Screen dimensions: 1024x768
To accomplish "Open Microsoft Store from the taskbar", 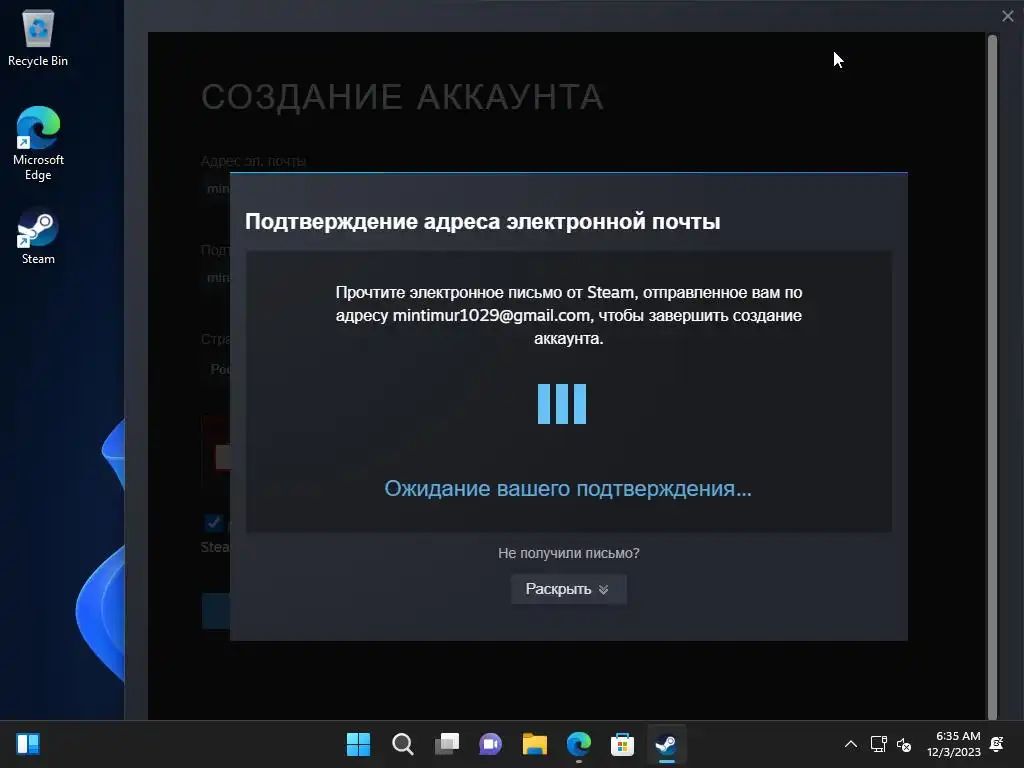I will (x=622, y=744).
